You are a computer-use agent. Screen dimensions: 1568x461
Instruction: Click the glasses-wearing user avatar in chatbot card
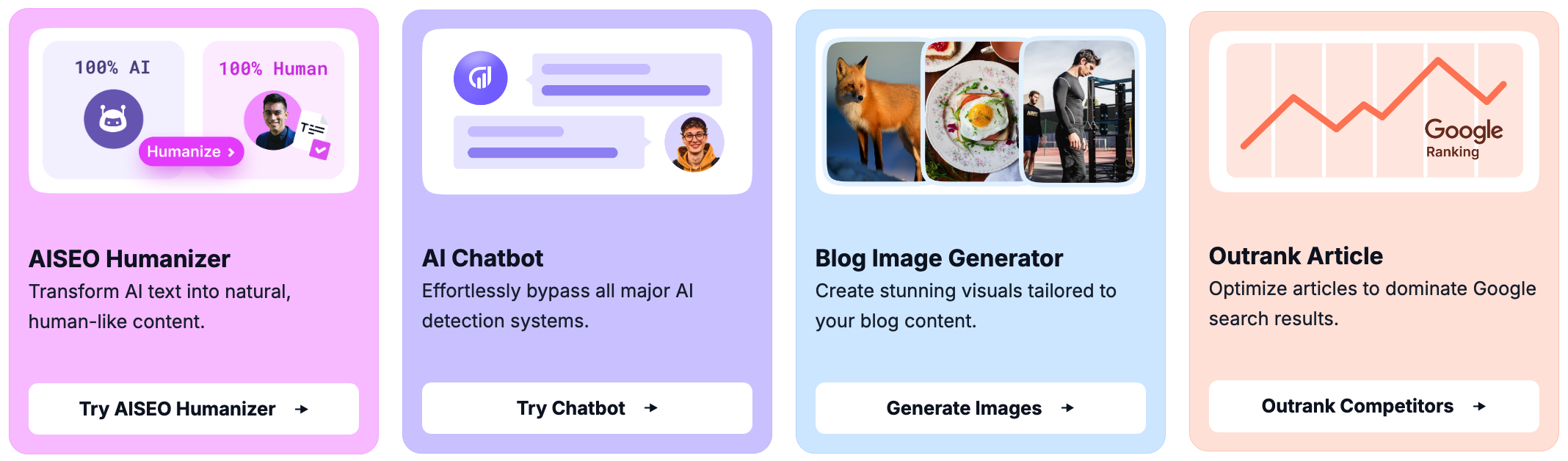pyautogui.click(x=694, y=142)
